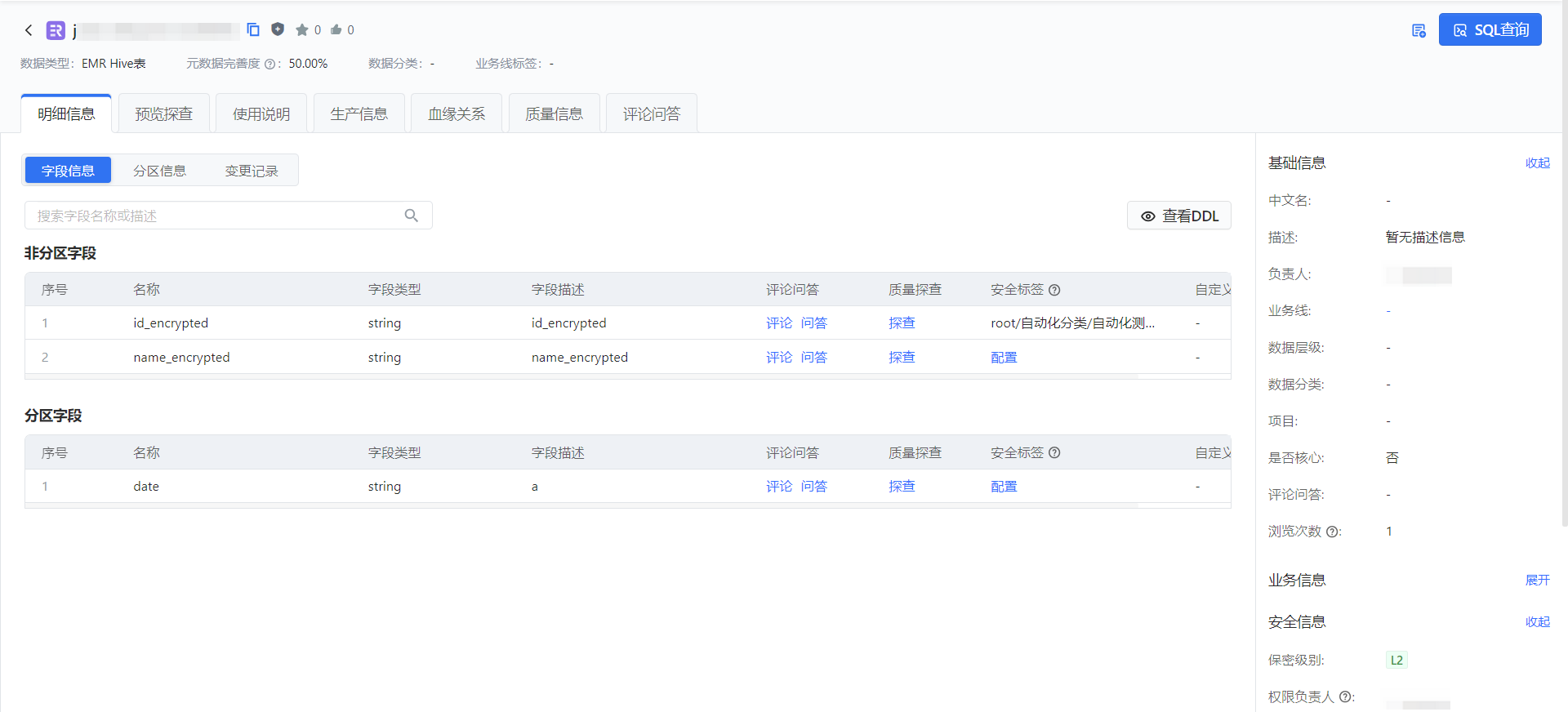Click the horizontal scrollbar under partition table
1568x712 pixels.
(581, 506)
